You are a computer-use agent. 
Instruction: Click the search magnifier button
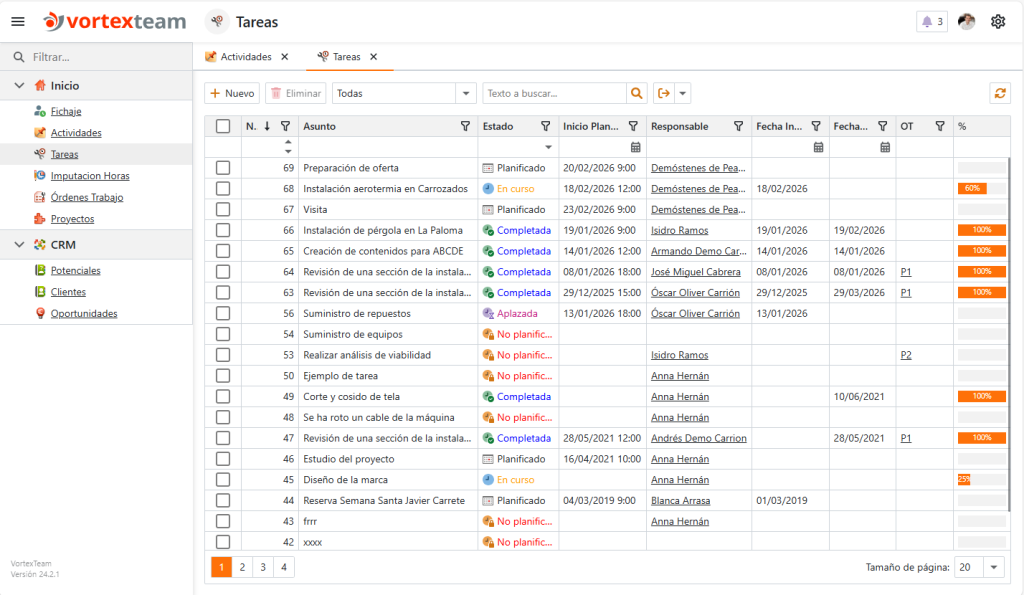point(636,93)
